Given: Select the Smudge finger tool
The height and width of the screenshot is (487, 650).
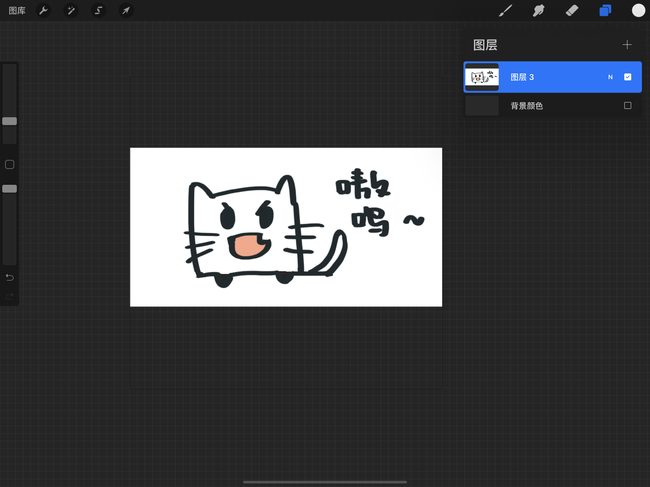Looking at the screenshot, I should (538, 10).
